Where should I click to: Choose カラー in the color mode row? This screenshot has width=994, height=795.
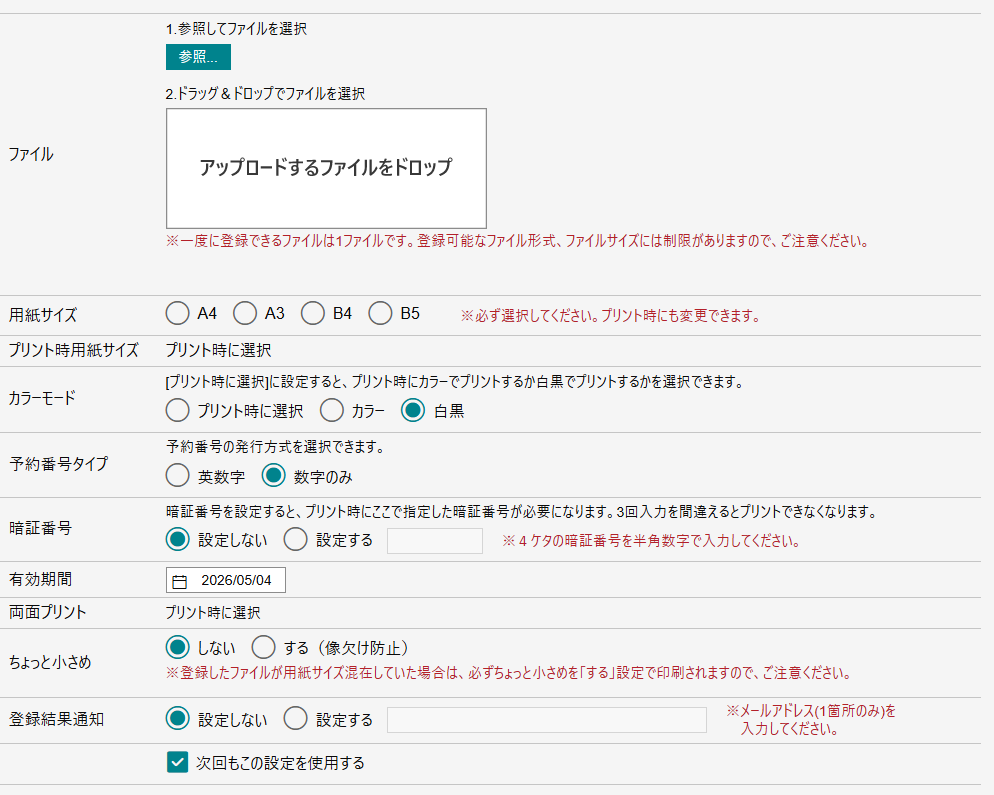[331, 410]
